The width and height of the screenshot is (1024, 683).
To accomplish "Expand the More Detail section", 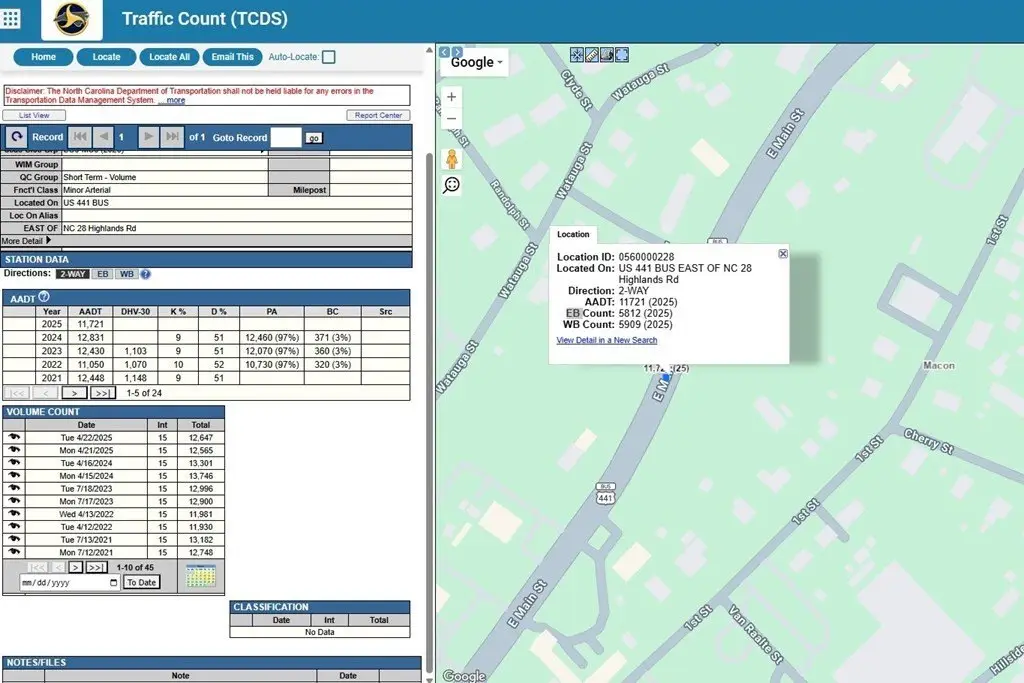I will (26, 241).
